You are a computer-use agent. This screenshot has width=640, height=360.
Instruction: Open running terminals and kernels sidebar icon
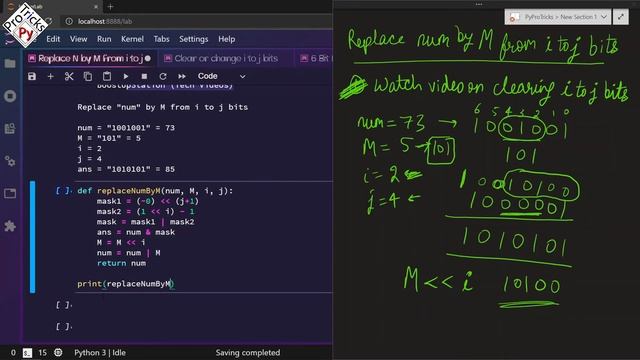tap(10, 96)
